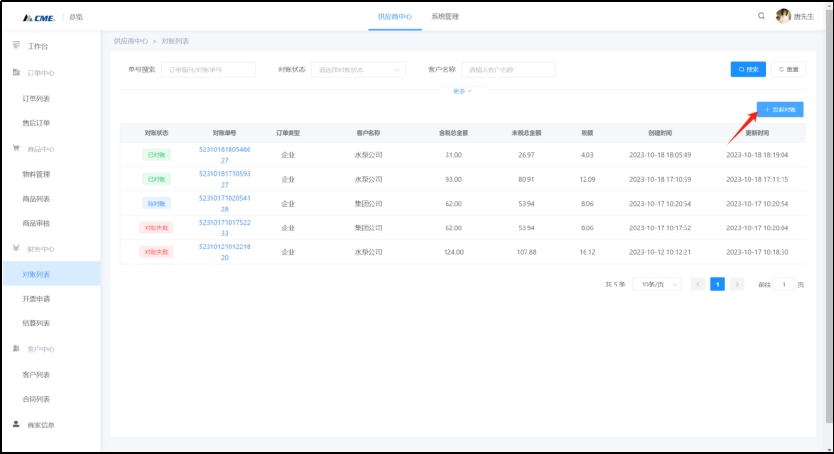Screen dimensions: 834x454
Task: Go to next page arrow in pagination
Action: [x=737, y=284]
